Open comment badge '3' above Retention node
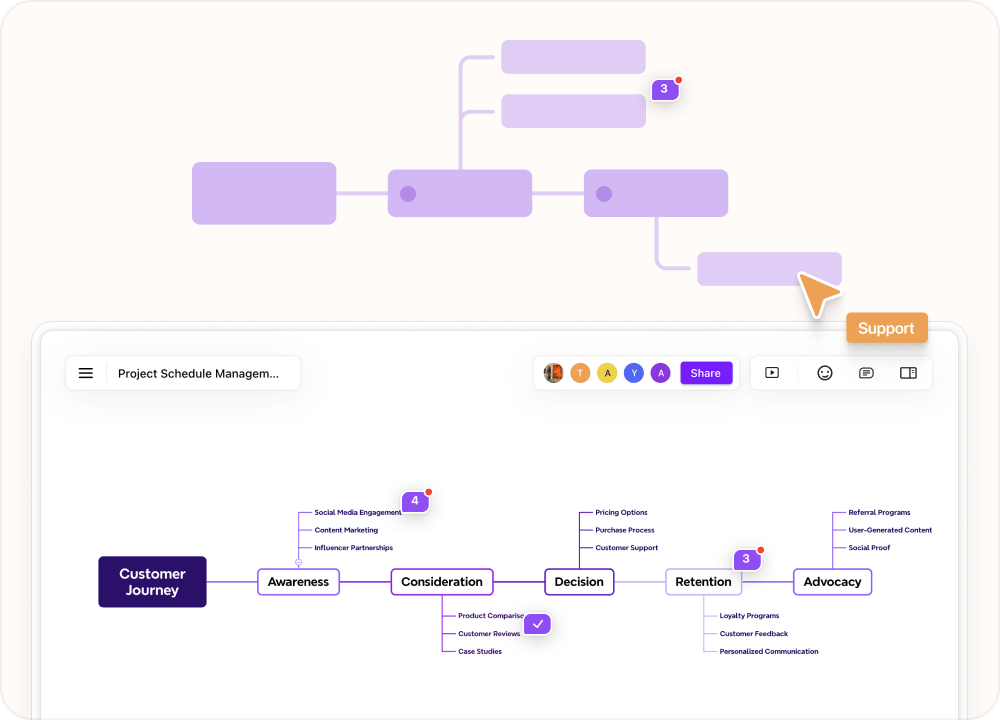The image size is (1000, 720). click(746, 559)
